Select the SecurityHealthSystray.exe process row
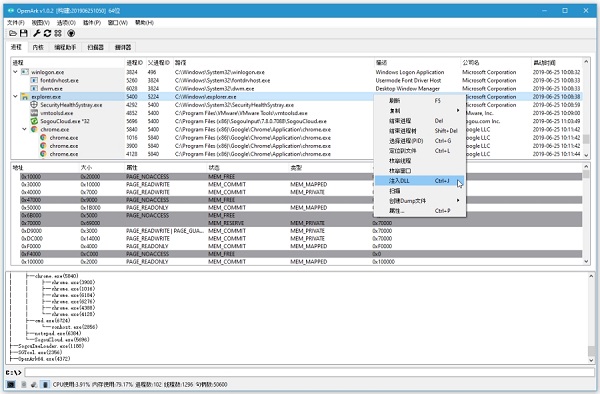 [297, 105]
